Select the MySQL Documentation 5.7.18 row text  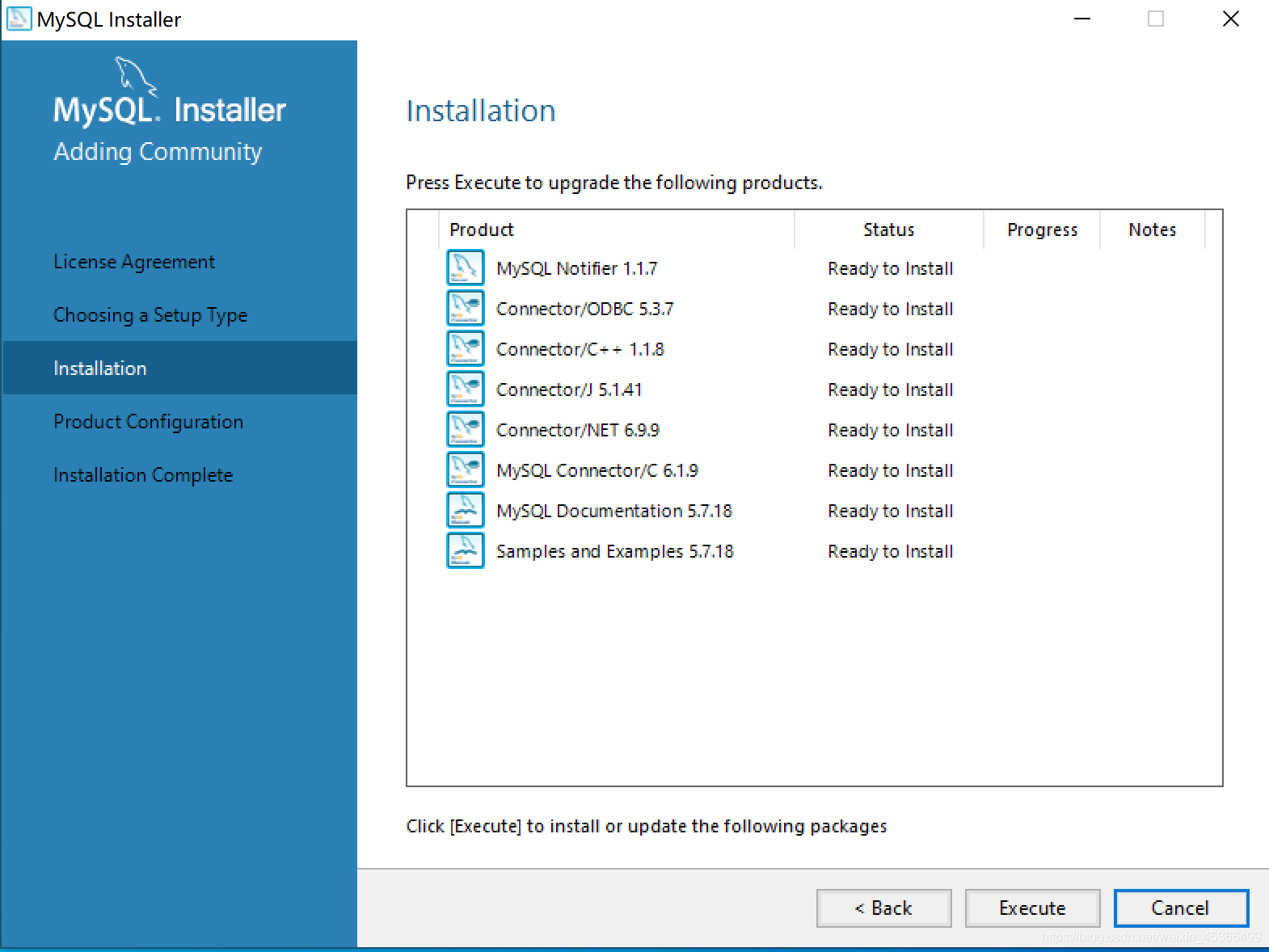pos(614,511)
